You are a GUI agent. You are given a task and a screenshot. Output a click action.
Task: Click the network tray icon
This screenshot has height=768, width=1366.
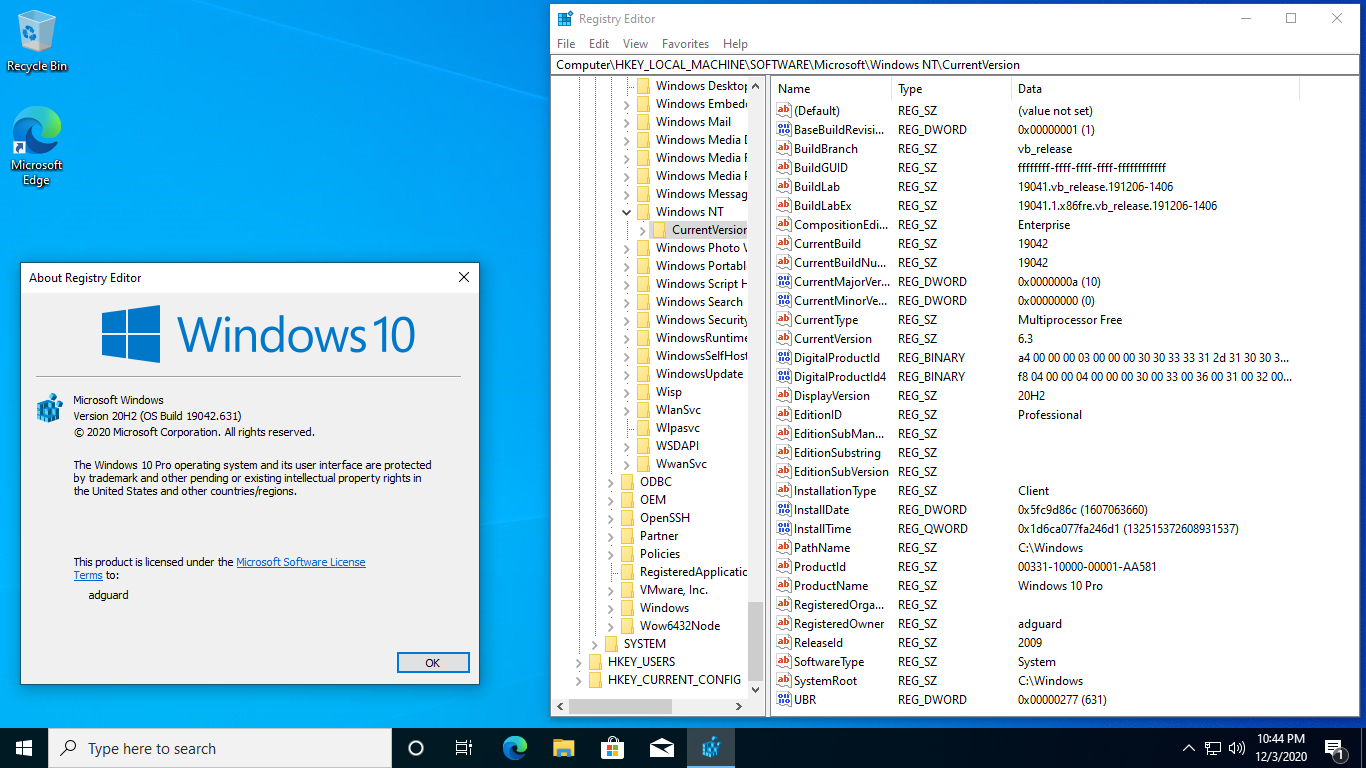[1213, 748]
